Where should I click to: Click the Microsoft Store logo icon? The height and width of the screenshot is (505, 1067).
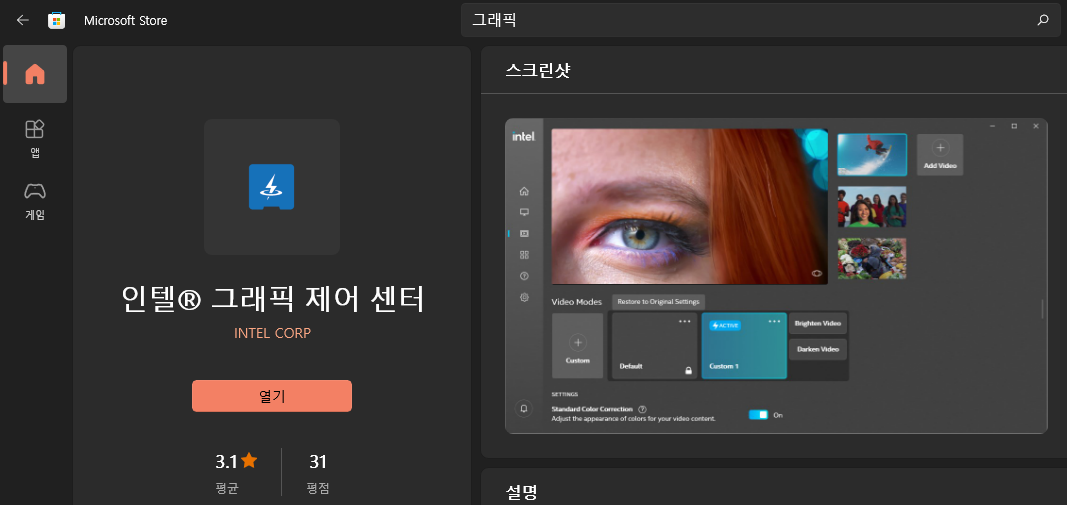56,20
